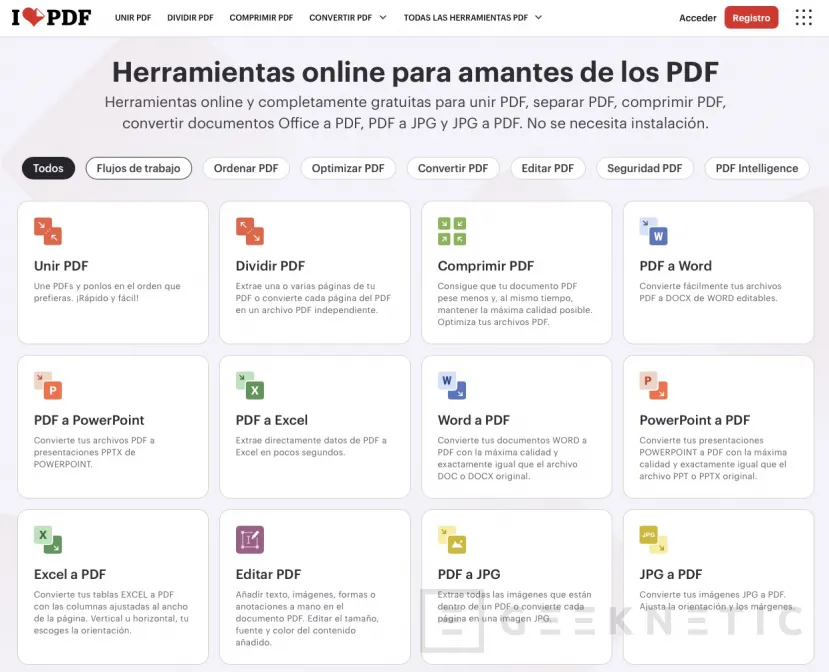The height and width of the screenshot is (672, 829).
Task: Click the Word a PDF icon
Action: point(452,385)
